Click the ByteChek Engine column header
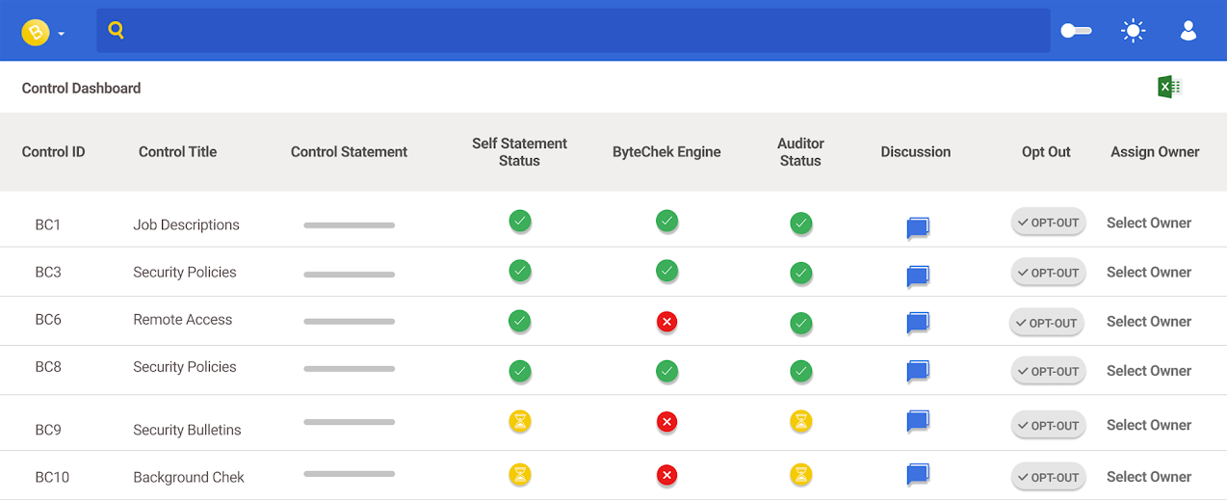This screenshot has width=1227, height=500. click(666, 152)
